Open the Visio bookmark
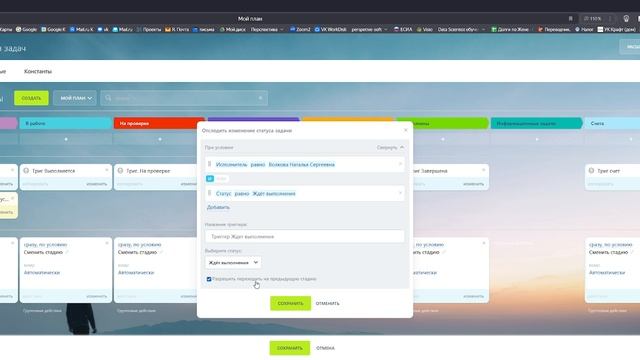The height and width of the screenshot is (360, 640). pyautogui.click(x=424, y=29)
